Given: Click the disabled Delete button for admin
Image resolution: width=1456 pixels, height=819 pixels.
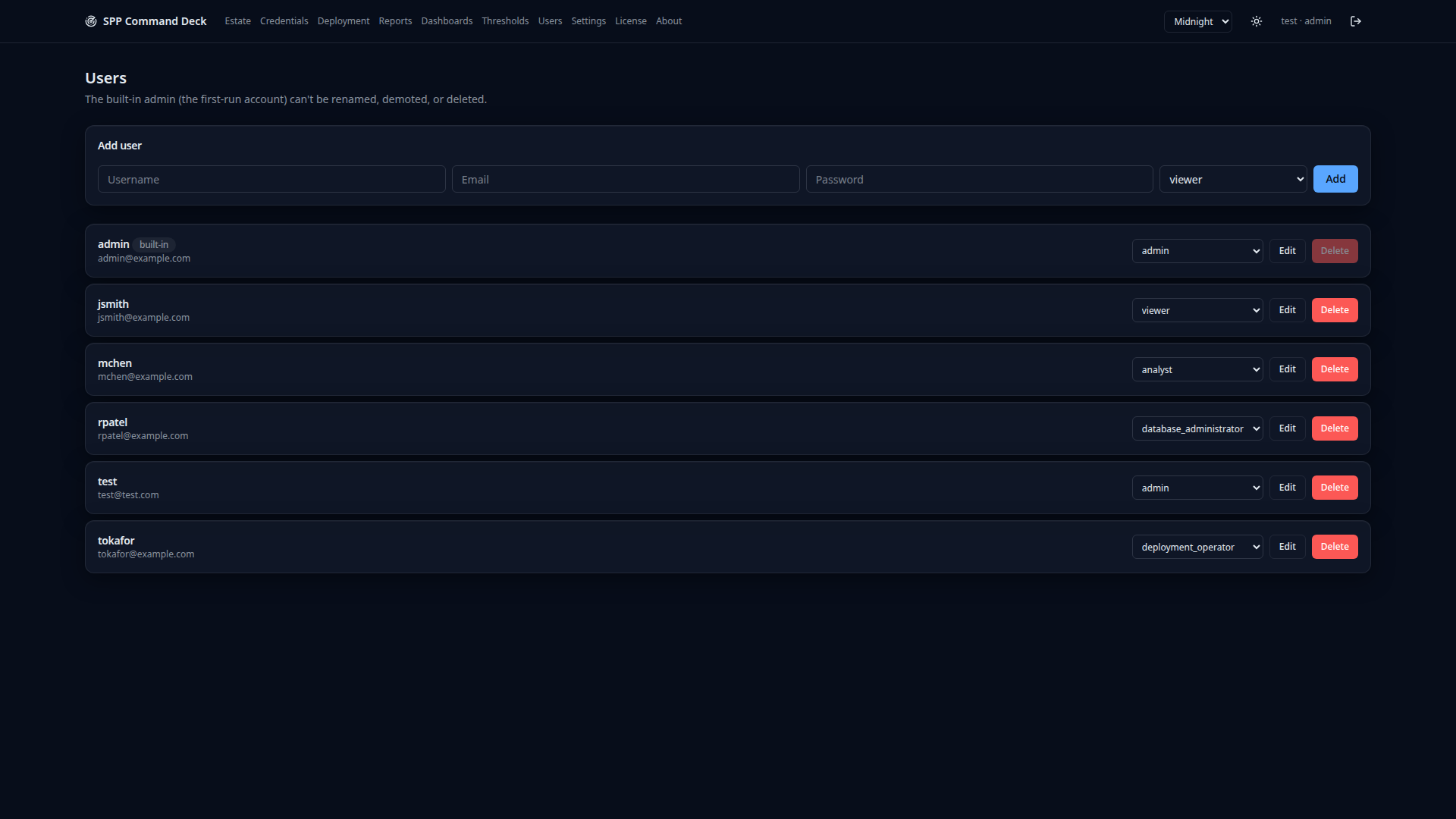Looking at the screenshot, I should 1335,251.
